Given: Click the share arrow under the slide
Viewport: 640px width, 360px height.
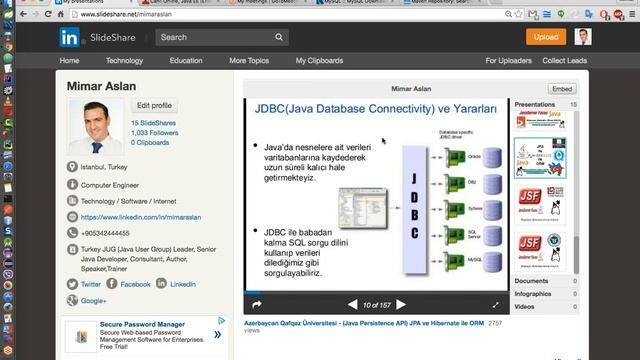Looking at the screenshot, I should tap(257, 304).
